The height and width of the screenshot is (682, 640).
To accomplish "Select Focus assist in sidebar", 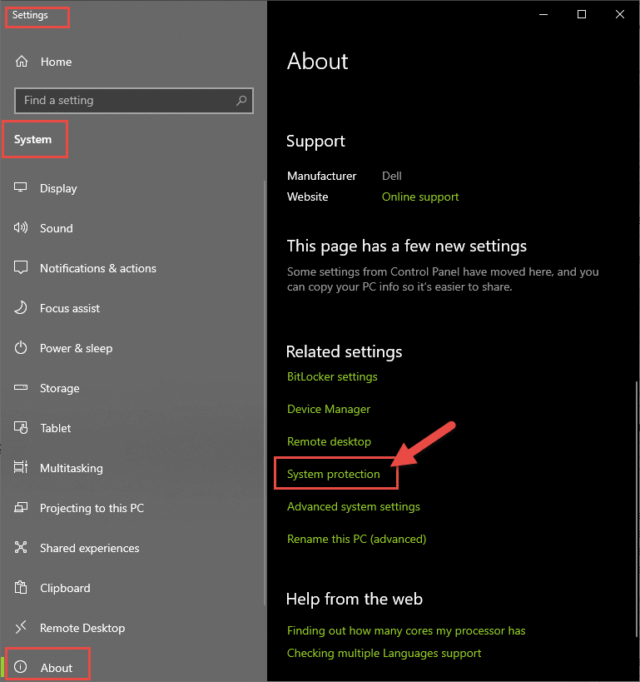I will pos(131,308).
